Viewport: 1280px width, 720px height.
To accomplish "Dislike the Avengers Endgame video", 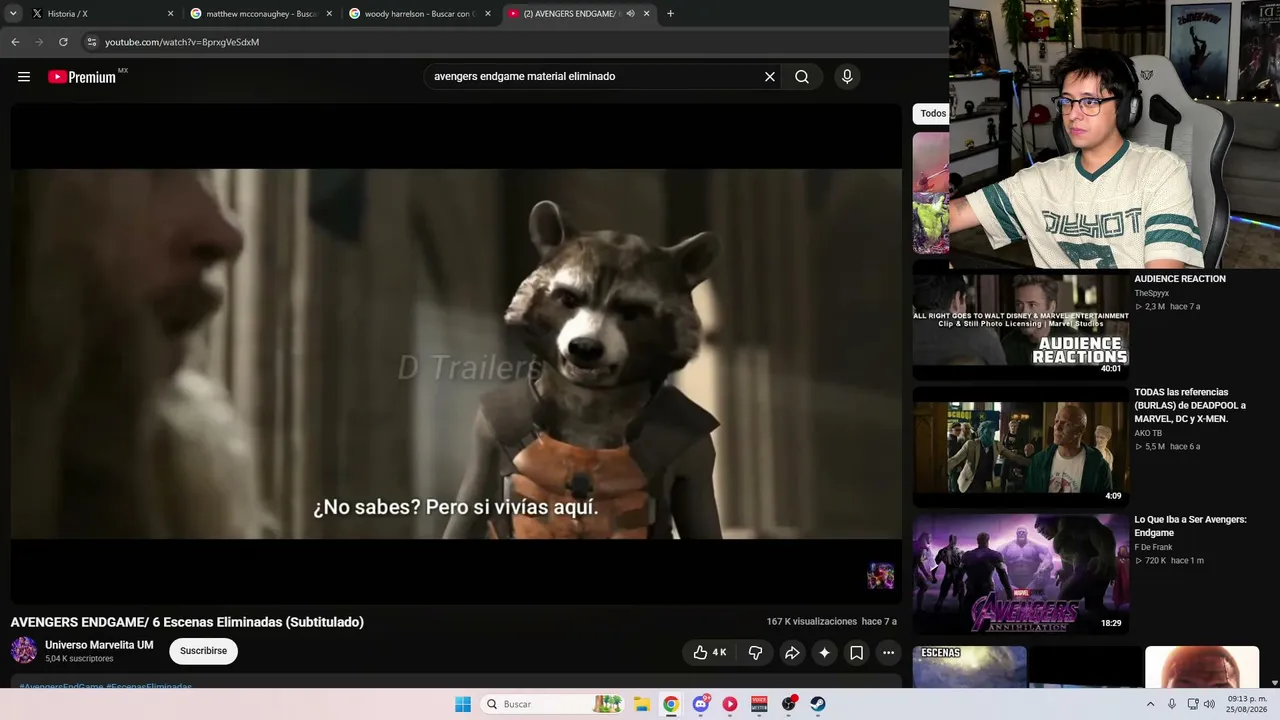I will tap(756, 653).
